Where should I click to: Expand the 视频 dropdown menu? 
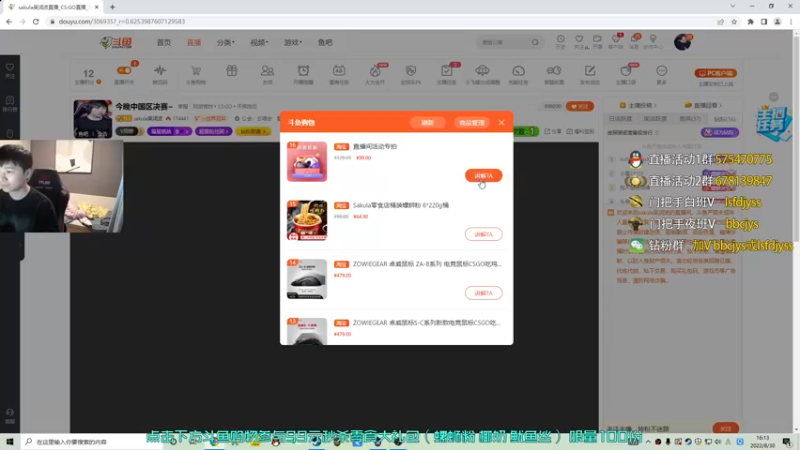259,42
